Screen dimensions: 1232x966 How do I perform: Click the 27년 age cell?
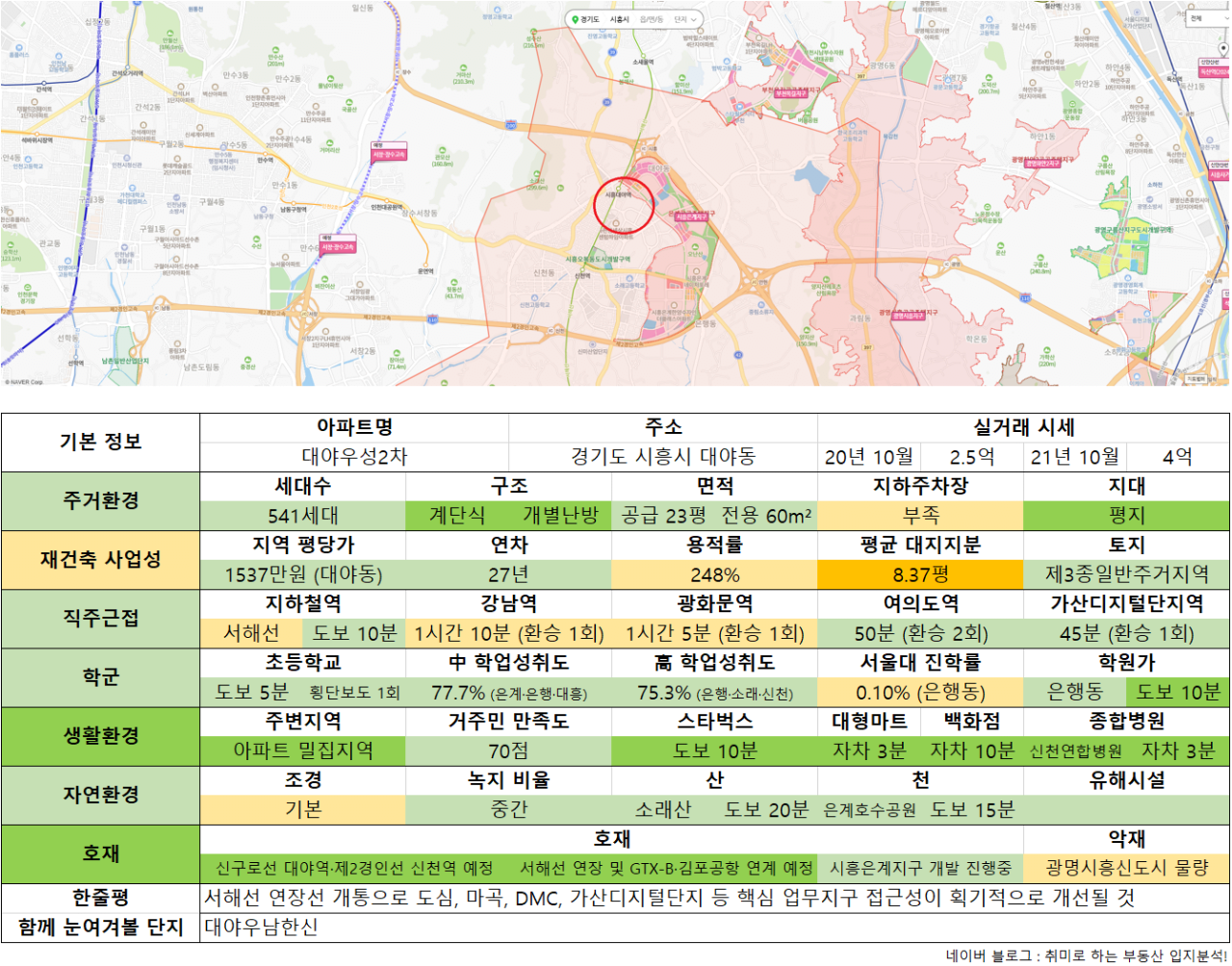(508, 574)
